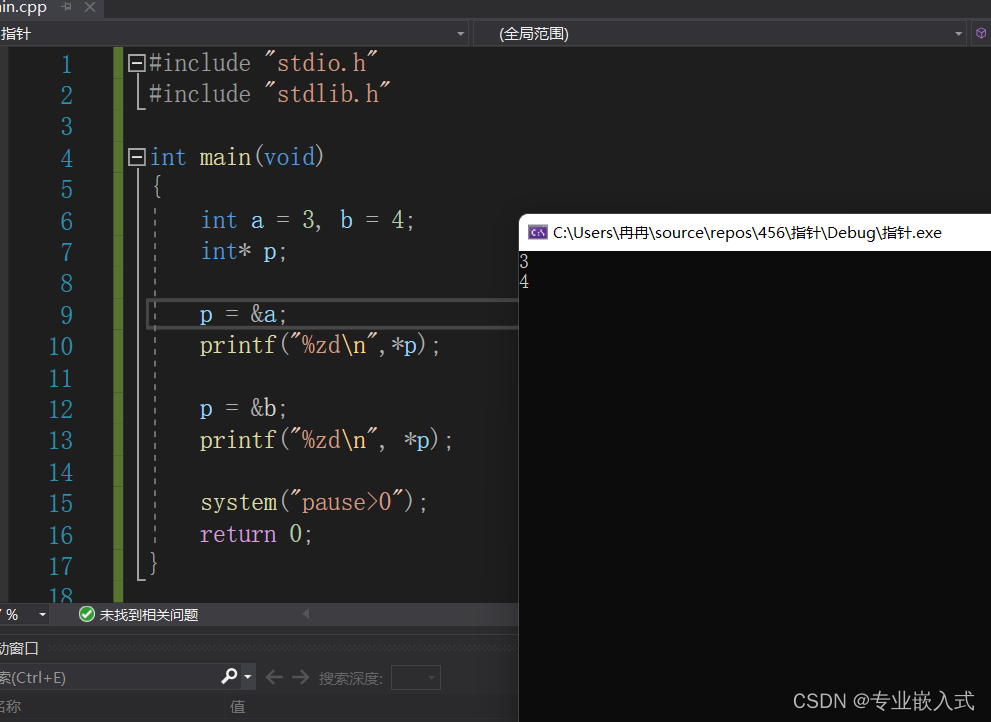
Task: Click line number 13 in the gutter
Action: pos(61,441)
